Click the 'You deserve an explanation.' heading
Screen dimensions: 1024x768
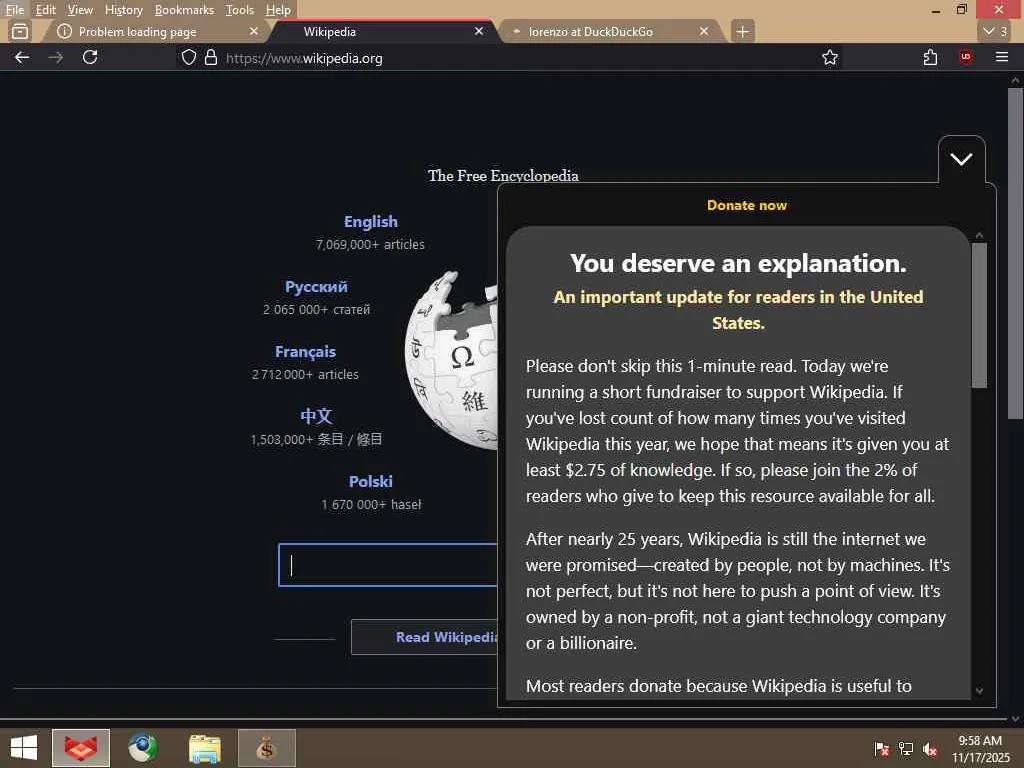click(x=738, y=263)
